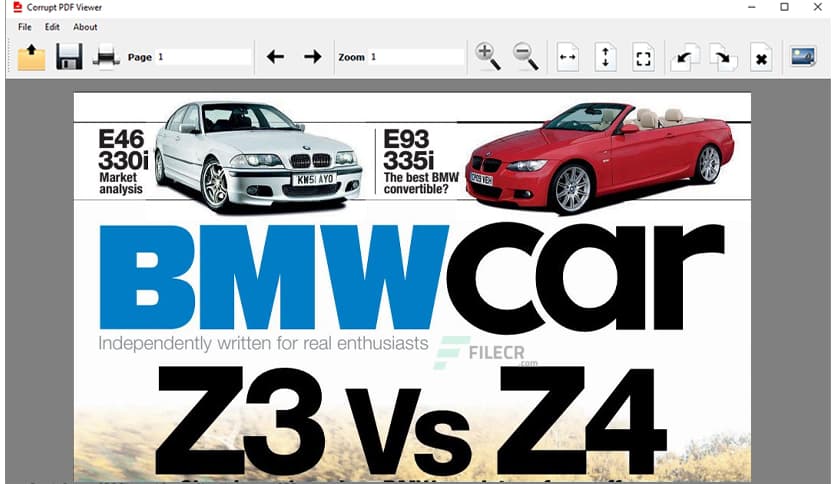This screenshot has height=484, width=836.
Task: Click the Corrupt PDF Viewer app icon
Action: (18, 7)
